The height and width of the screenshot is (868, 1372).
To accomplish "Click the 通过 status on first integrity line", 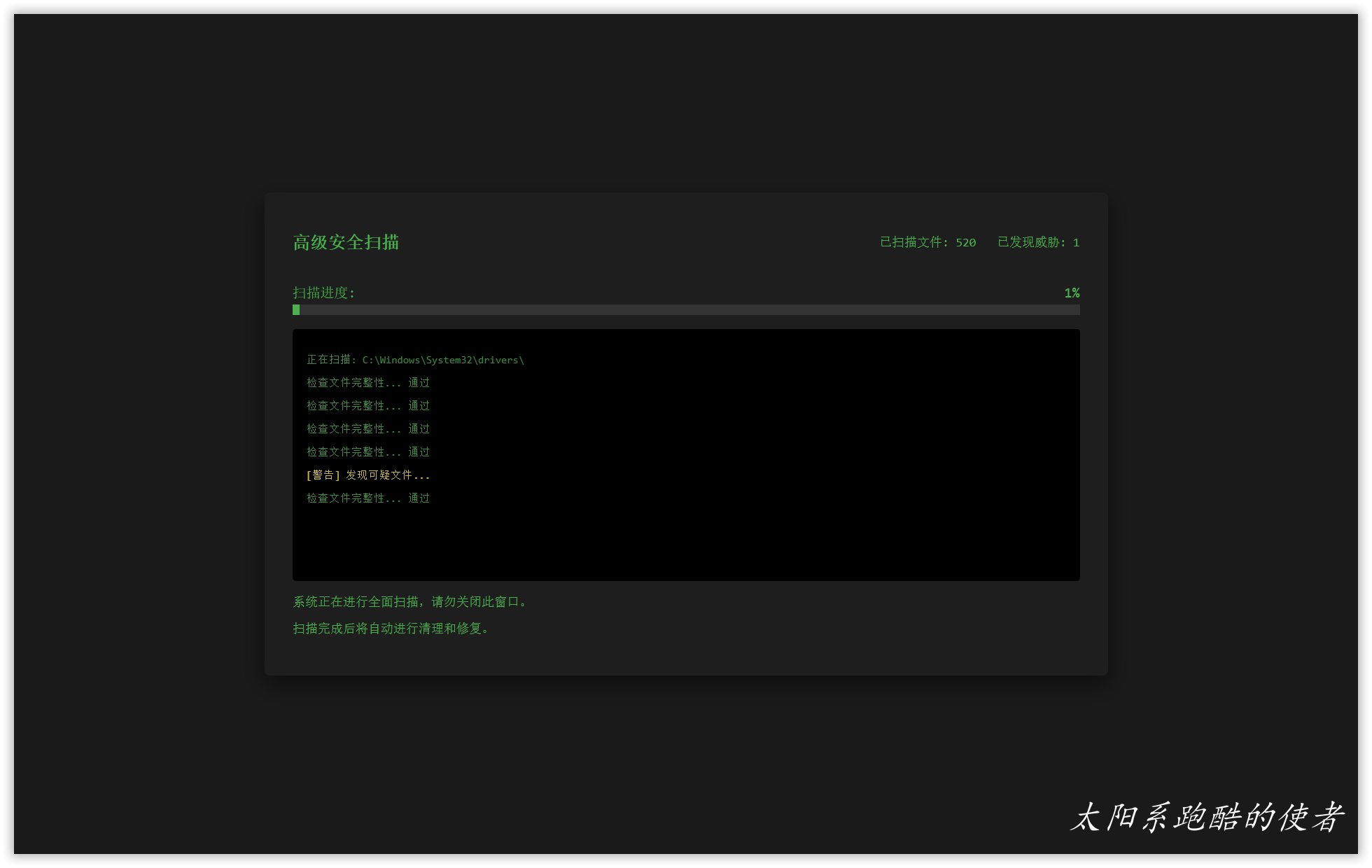I will (419, 383).
